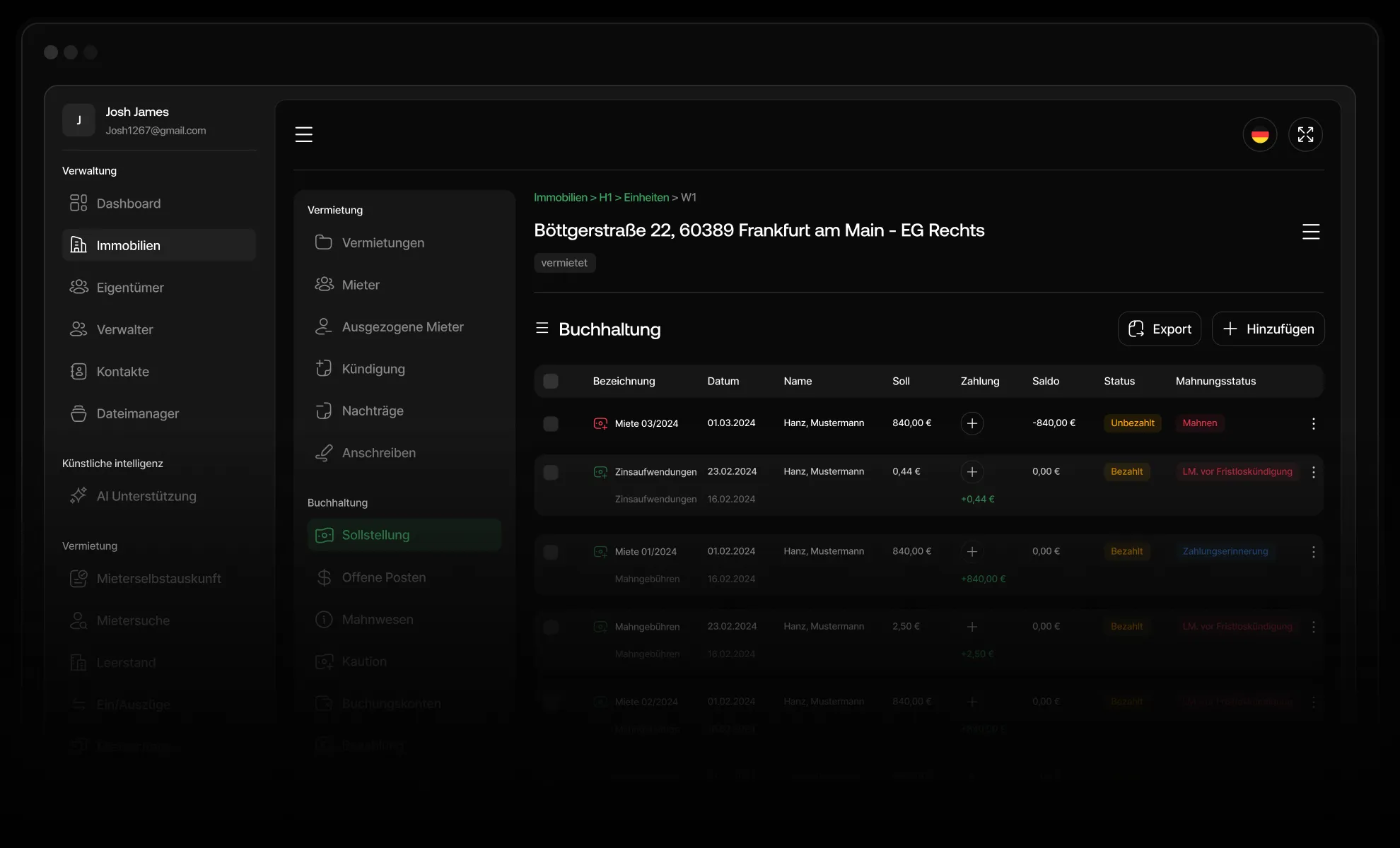Toggle the select-all checkbox in table header
This screenshot has height=848, width=1400.
tap(550, 381)
